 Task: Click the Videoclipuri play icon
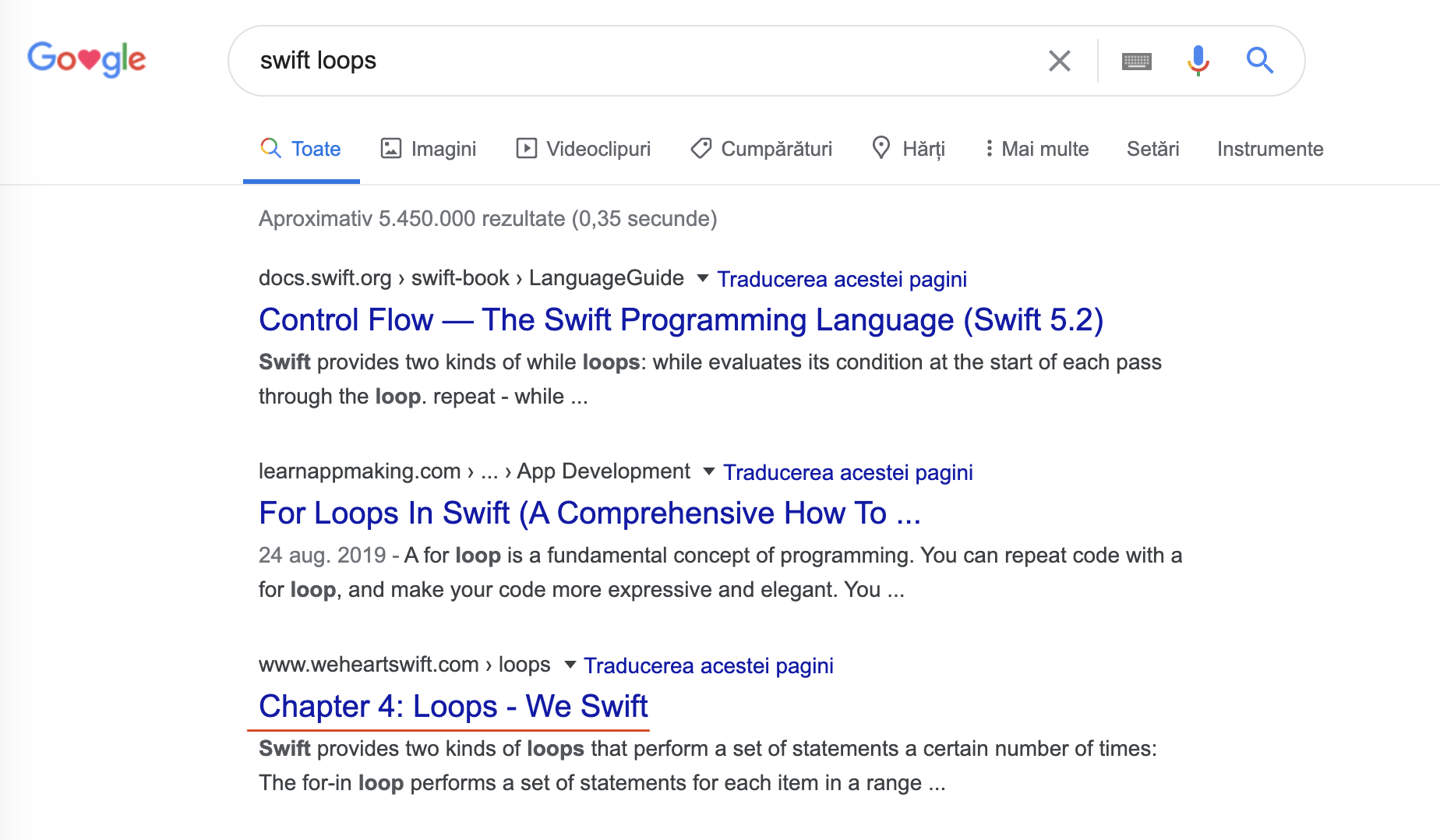point(527,148)
